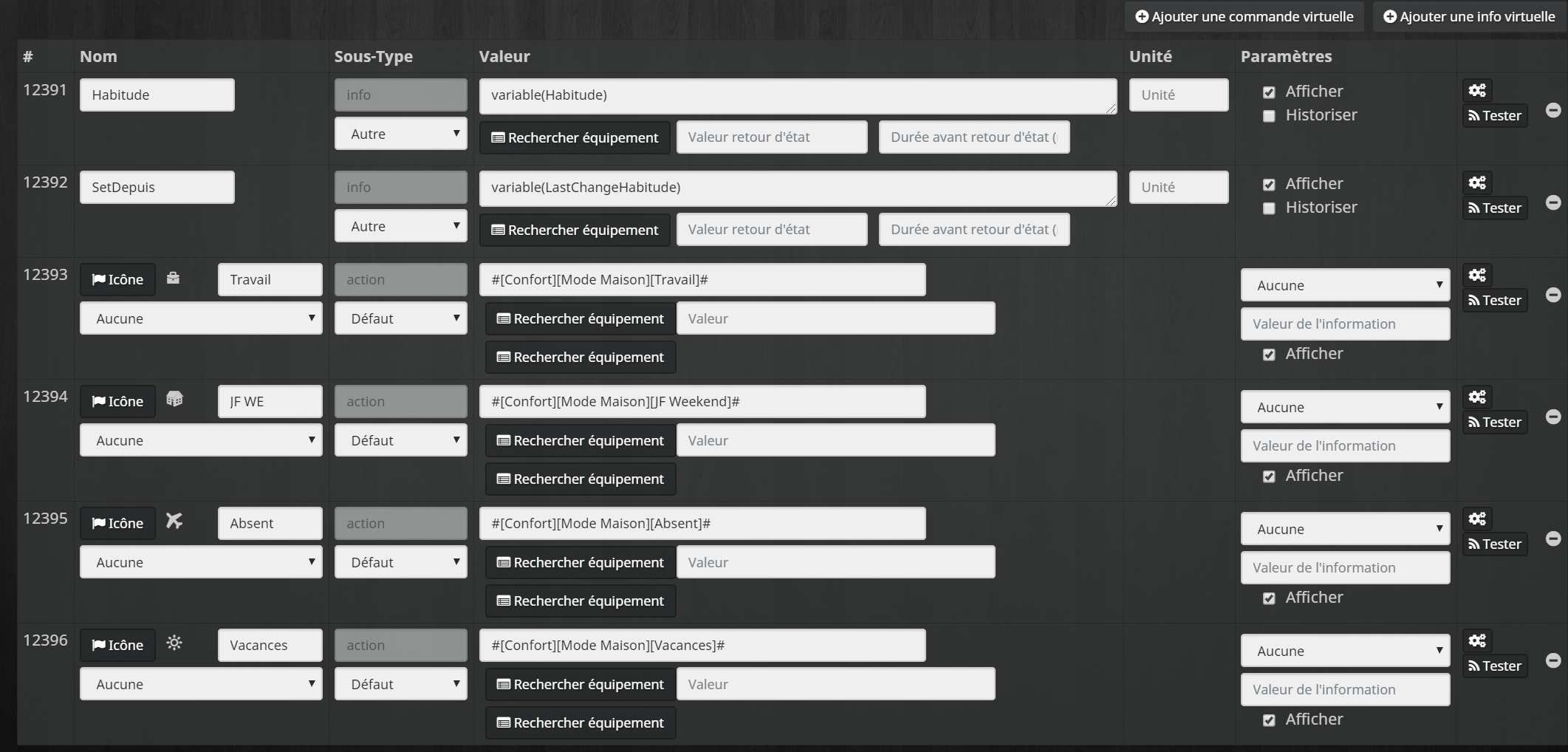1568x752 pixels.
Task: Click the #[Confort][Mode Maison][Absent]# value field
Action: coord(702,523)
